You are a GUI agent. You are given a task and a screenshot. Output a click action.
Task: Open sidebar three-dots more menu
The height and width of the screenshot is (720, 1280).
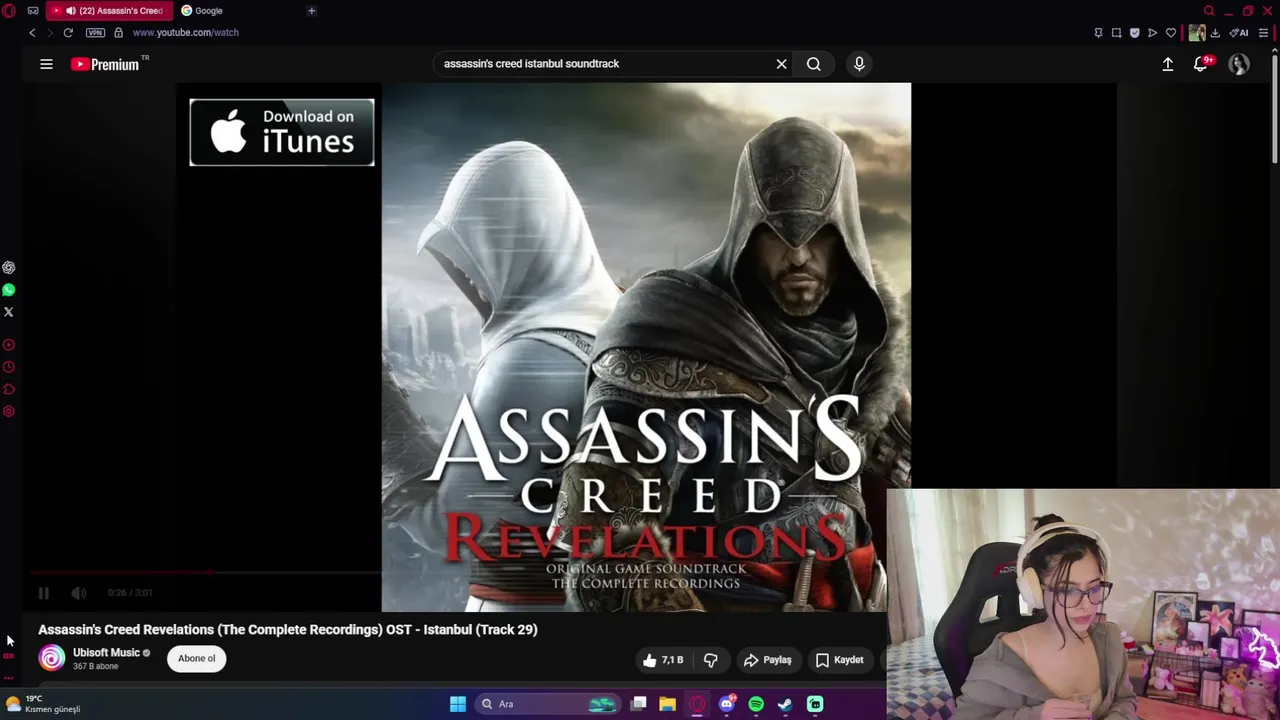click(x=9, y=677)
